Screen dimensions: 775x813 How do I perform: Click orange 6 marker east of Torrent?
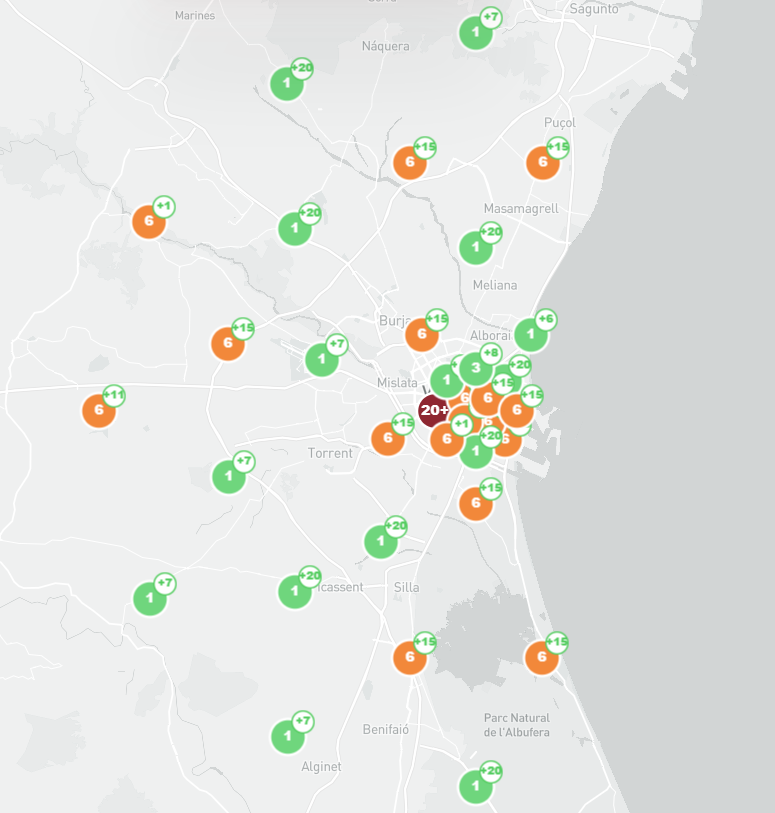387,438
